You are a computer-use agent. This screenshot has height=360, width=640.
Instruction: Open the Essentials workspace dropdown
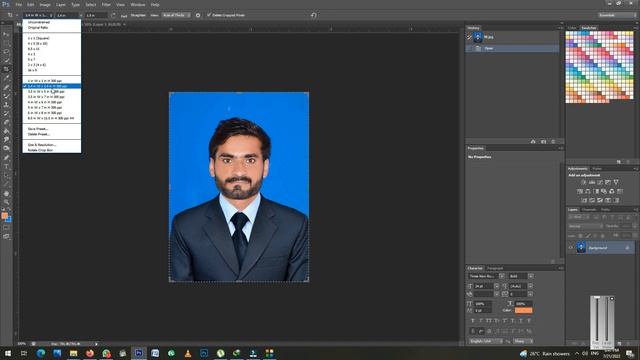click(617, 15)
